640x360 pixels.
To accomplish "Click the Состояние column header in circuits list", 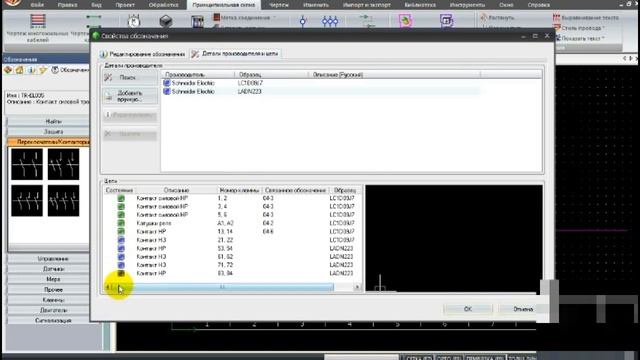I will (x=120, y=190).
